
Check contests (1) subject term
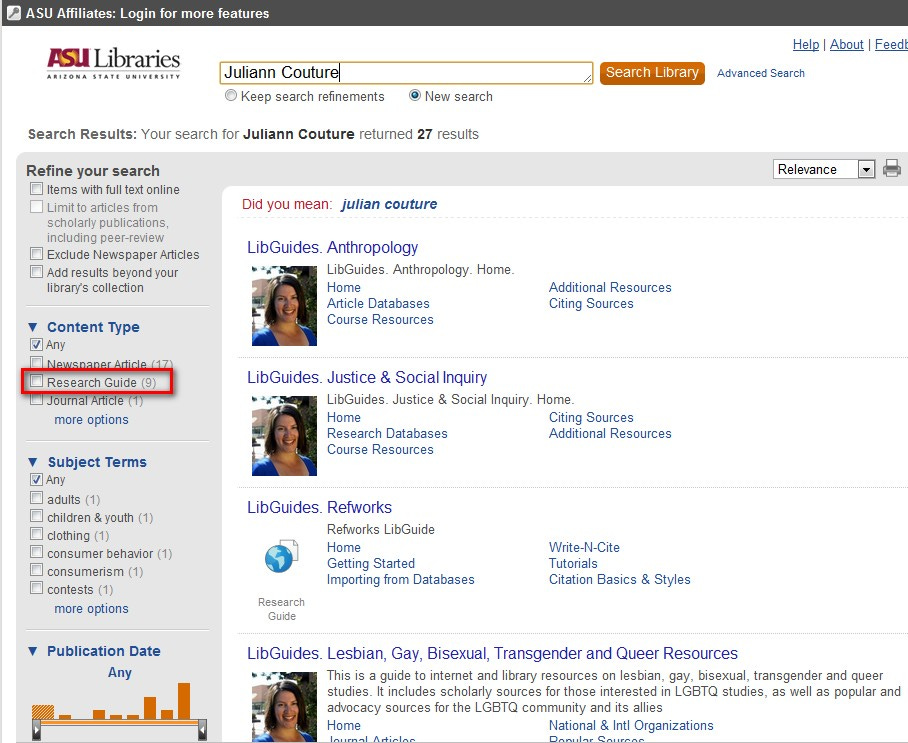pos(36,588)
